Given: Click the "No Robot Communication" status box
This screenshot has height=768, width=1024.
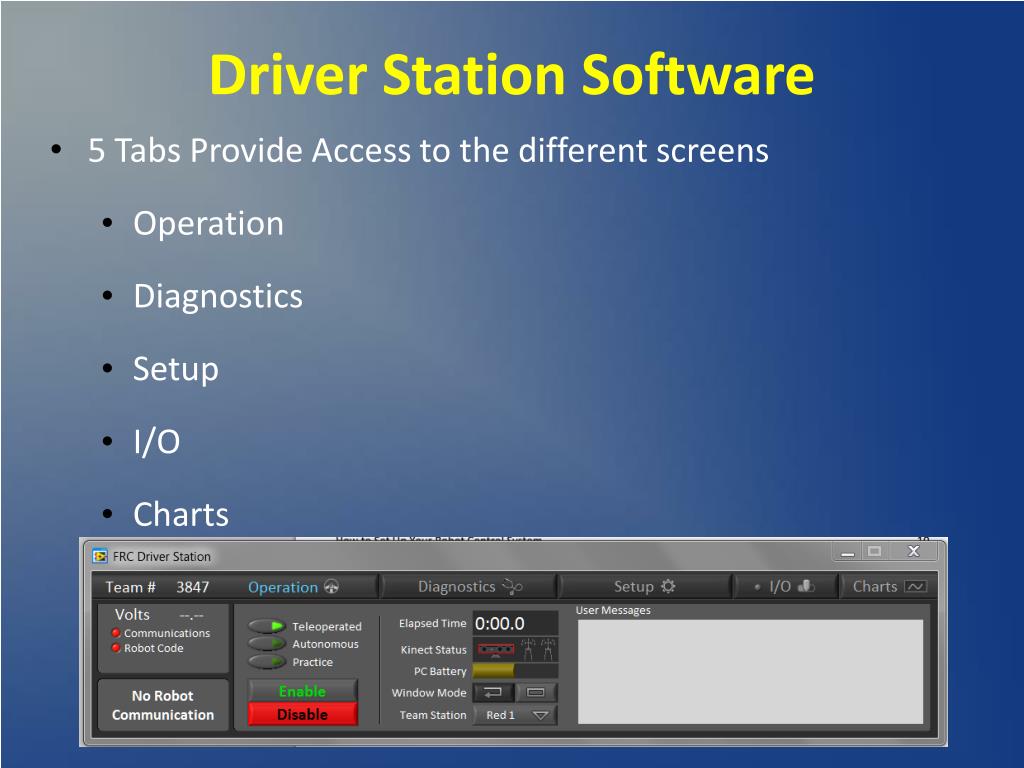Looking at the screenshot, I should [163, 705].
